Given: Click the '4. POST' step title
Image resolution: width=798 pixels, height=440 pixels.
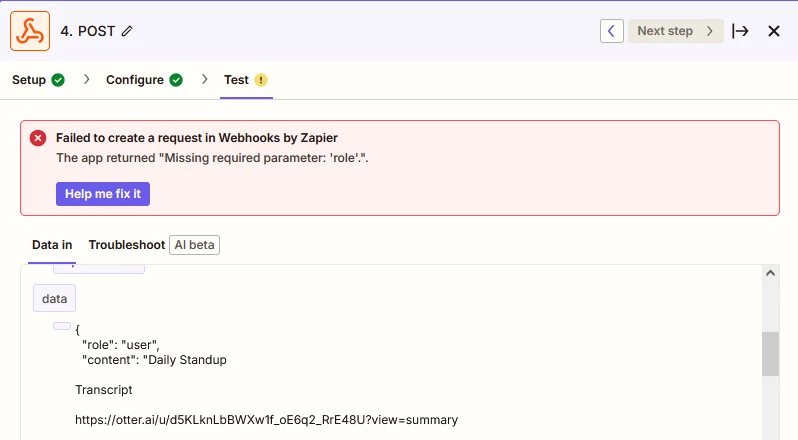Looking at the screenshot, I should point(88,31).
